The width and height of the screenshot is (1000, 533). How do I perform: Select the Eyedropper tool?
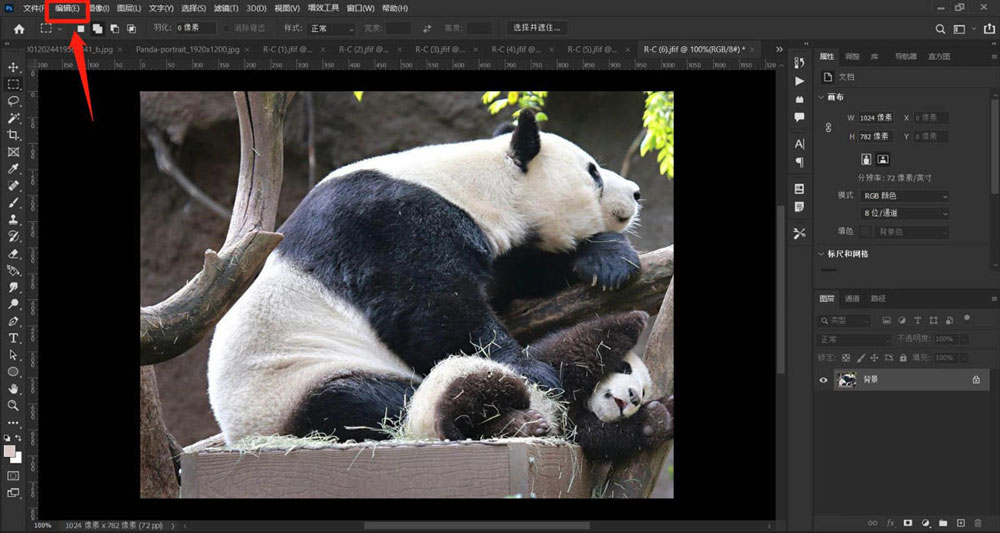pyautogui.click(x=14, y=169)
